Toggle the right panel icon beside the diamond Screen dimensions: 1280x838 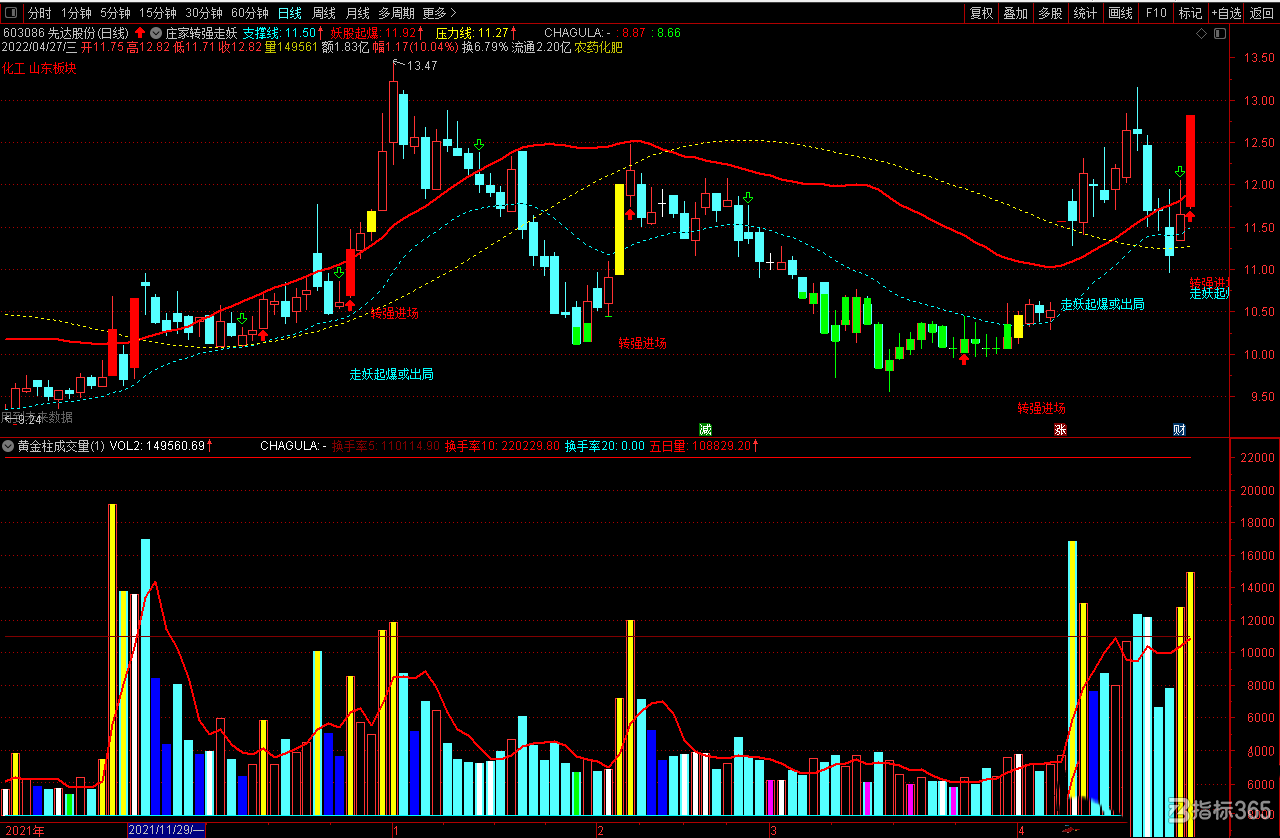(1218, 33)
